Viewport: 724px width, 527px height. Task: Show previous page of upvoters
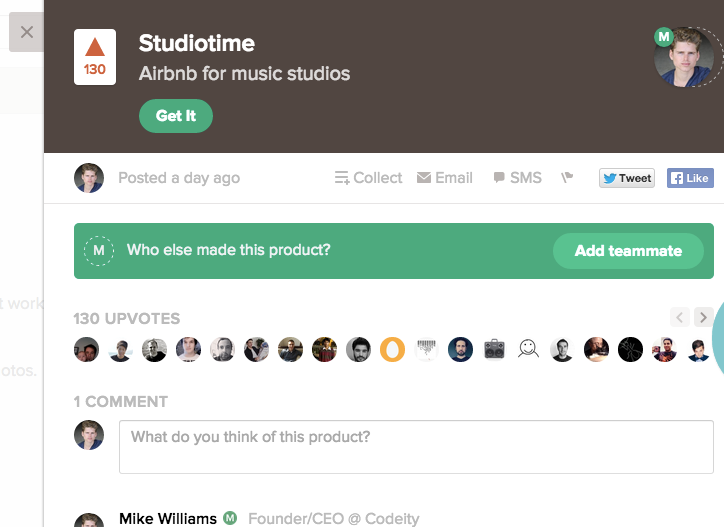680,317
